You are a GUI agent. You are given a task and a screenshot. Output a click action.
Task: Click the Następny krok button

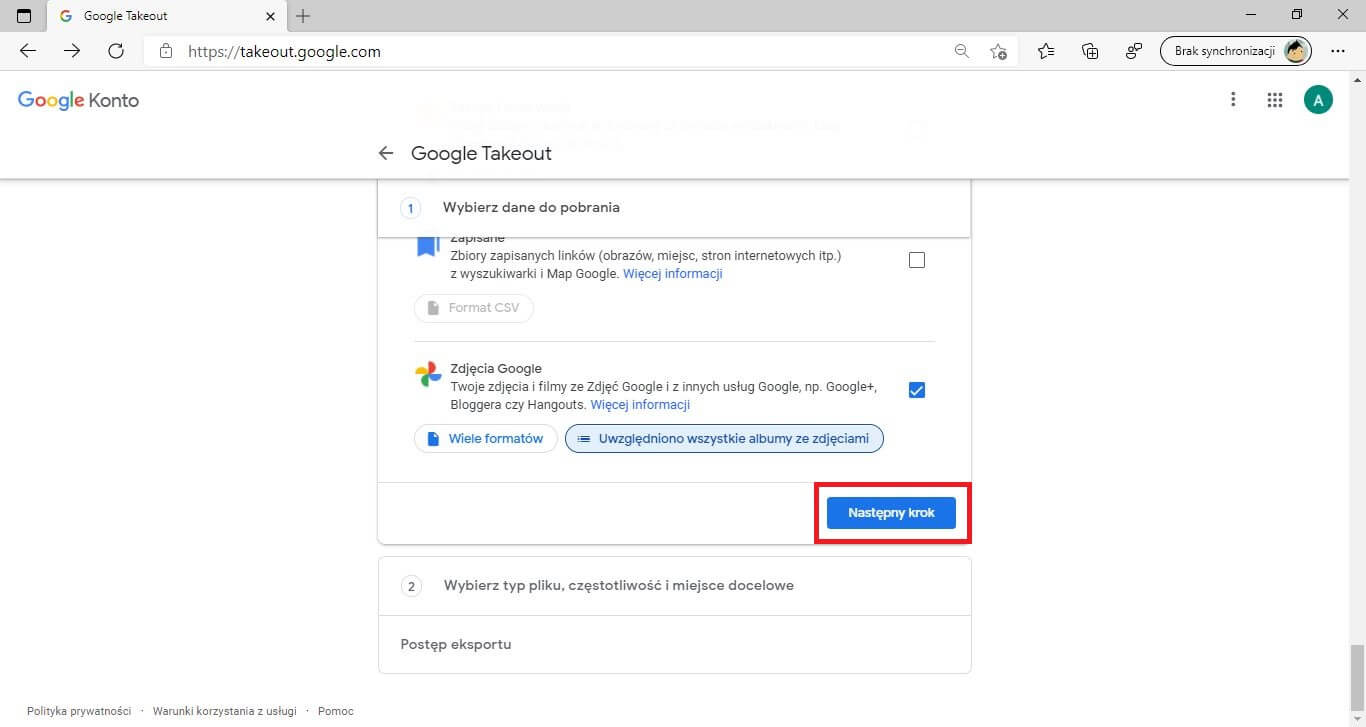click(x=891, y=513)
